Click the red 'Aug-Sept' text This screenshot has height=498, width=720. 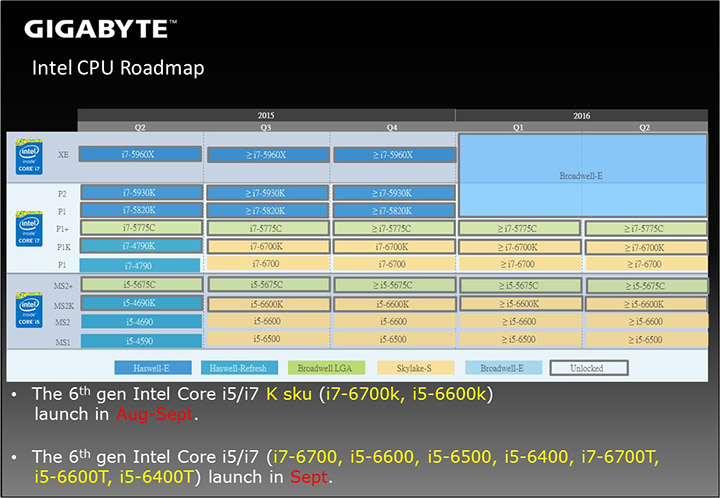click(155, 414)
